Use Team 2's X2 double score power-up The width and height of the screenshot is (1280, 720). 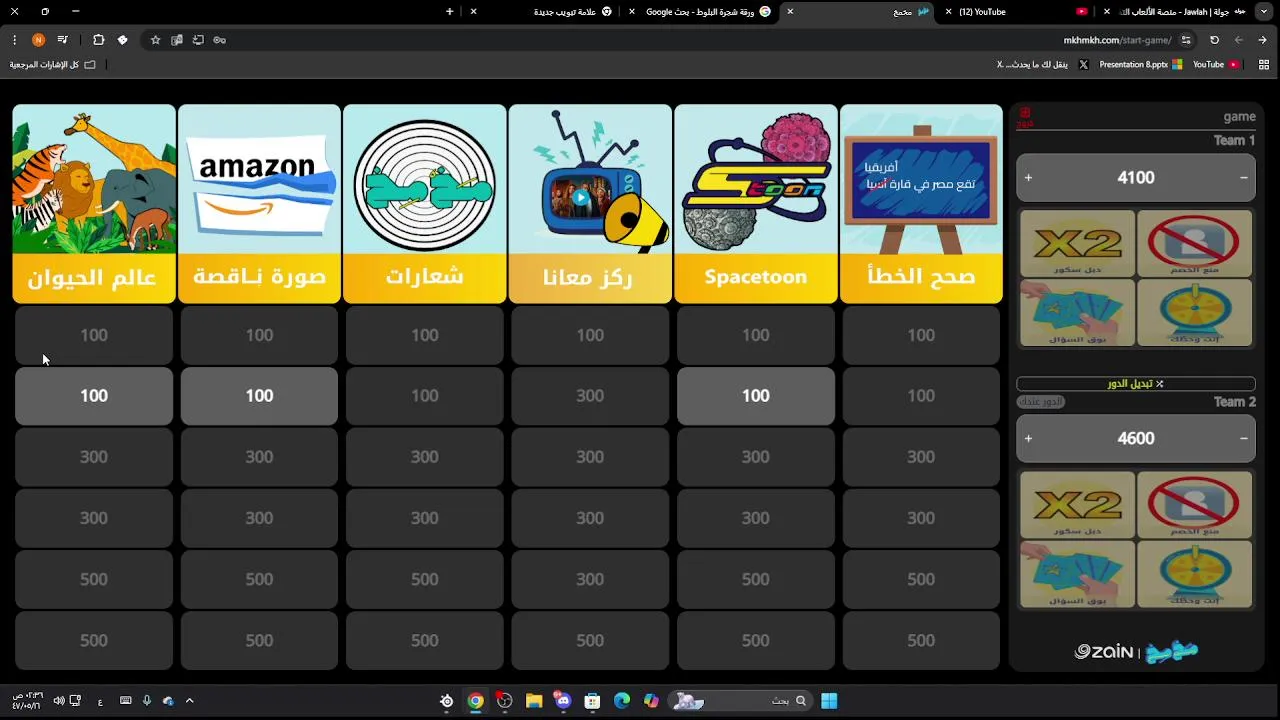coord(1077,505)
